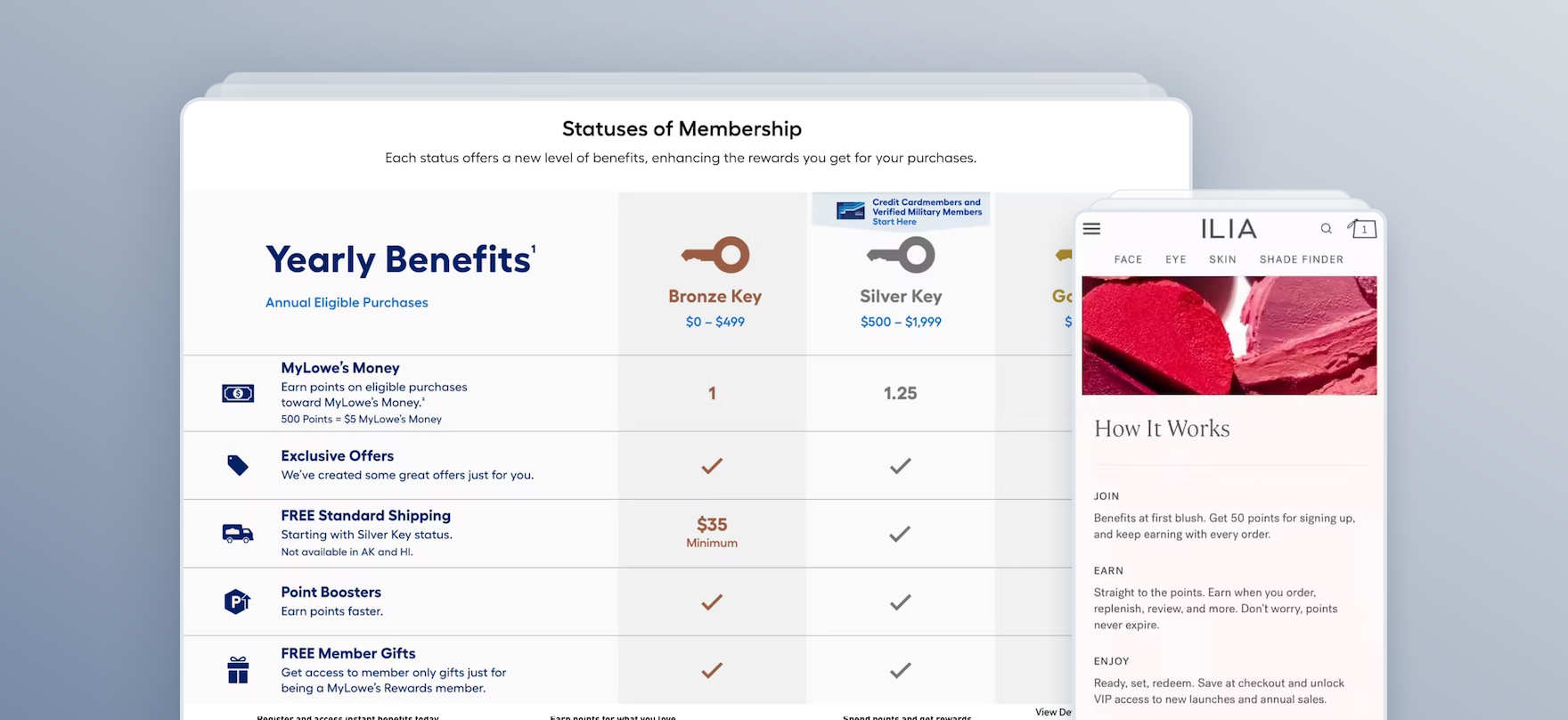Click Credit Cardmembers Start Here banner
This screenshot has width=1568, height=720.
pyautogui.click(x=901, y=212)
